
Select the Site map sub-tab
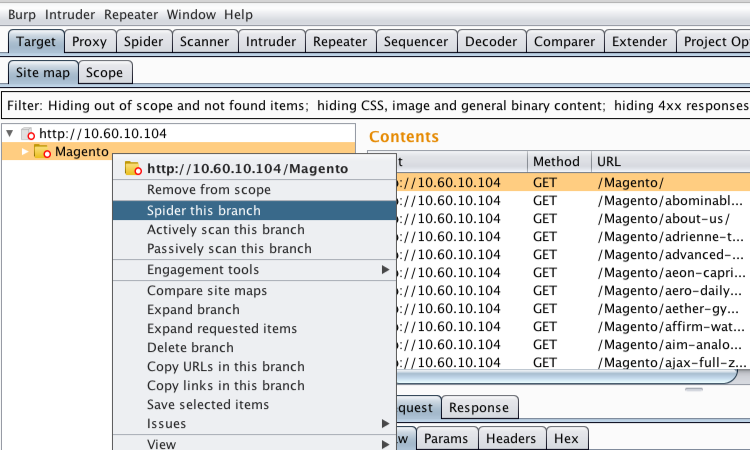coord(43,73)
